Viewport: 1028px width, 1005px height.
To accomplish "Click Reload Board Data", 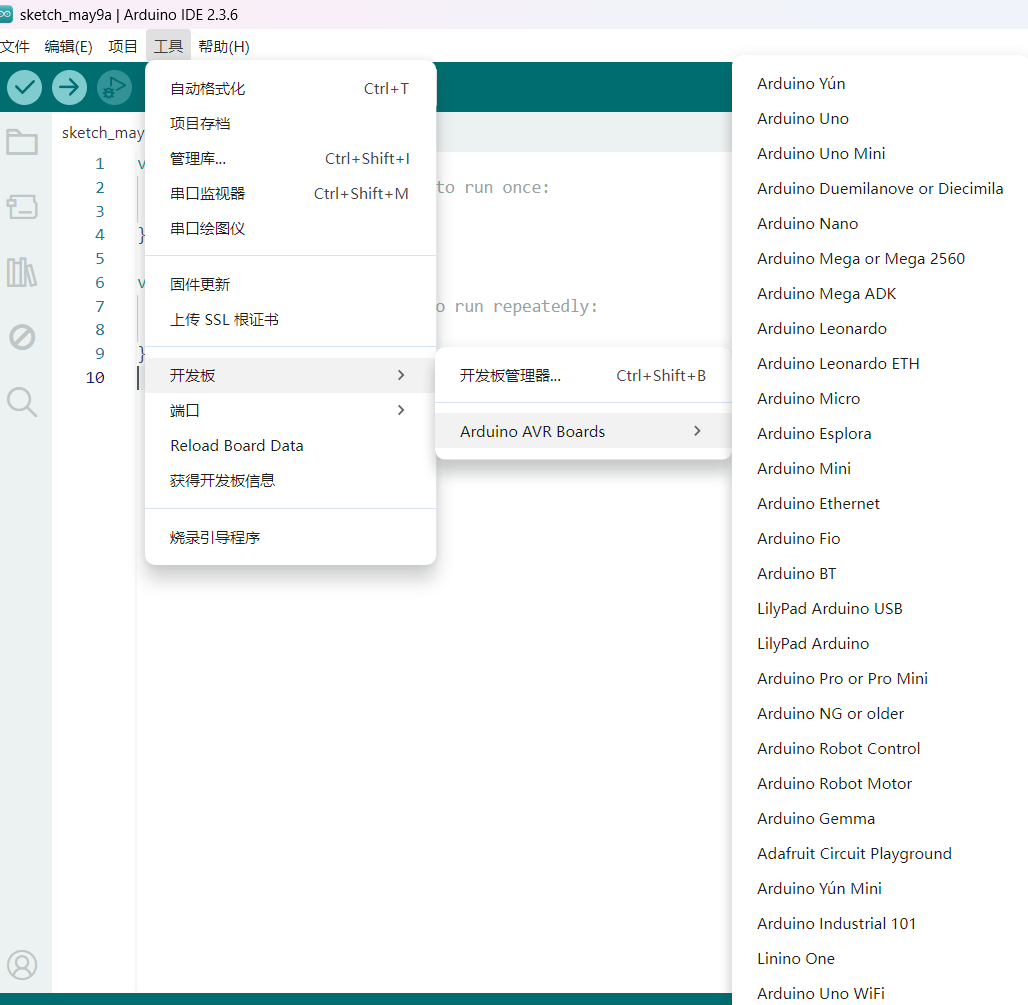I will click(x=290, y=446).
